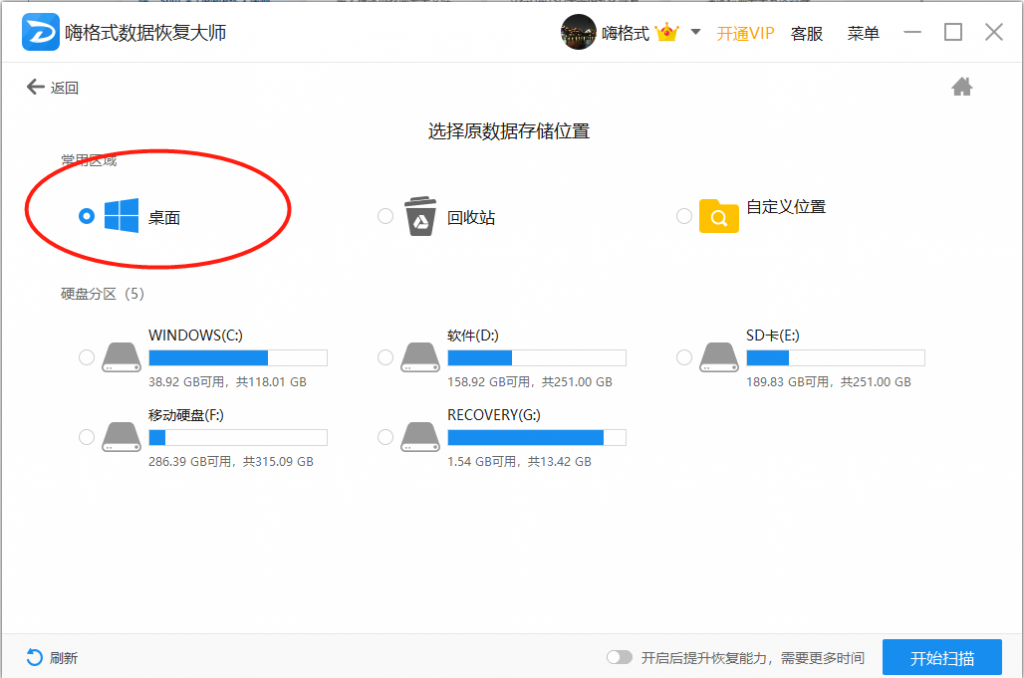
Task: Click the yellow custom location folder icon
Action: [718, 216]
